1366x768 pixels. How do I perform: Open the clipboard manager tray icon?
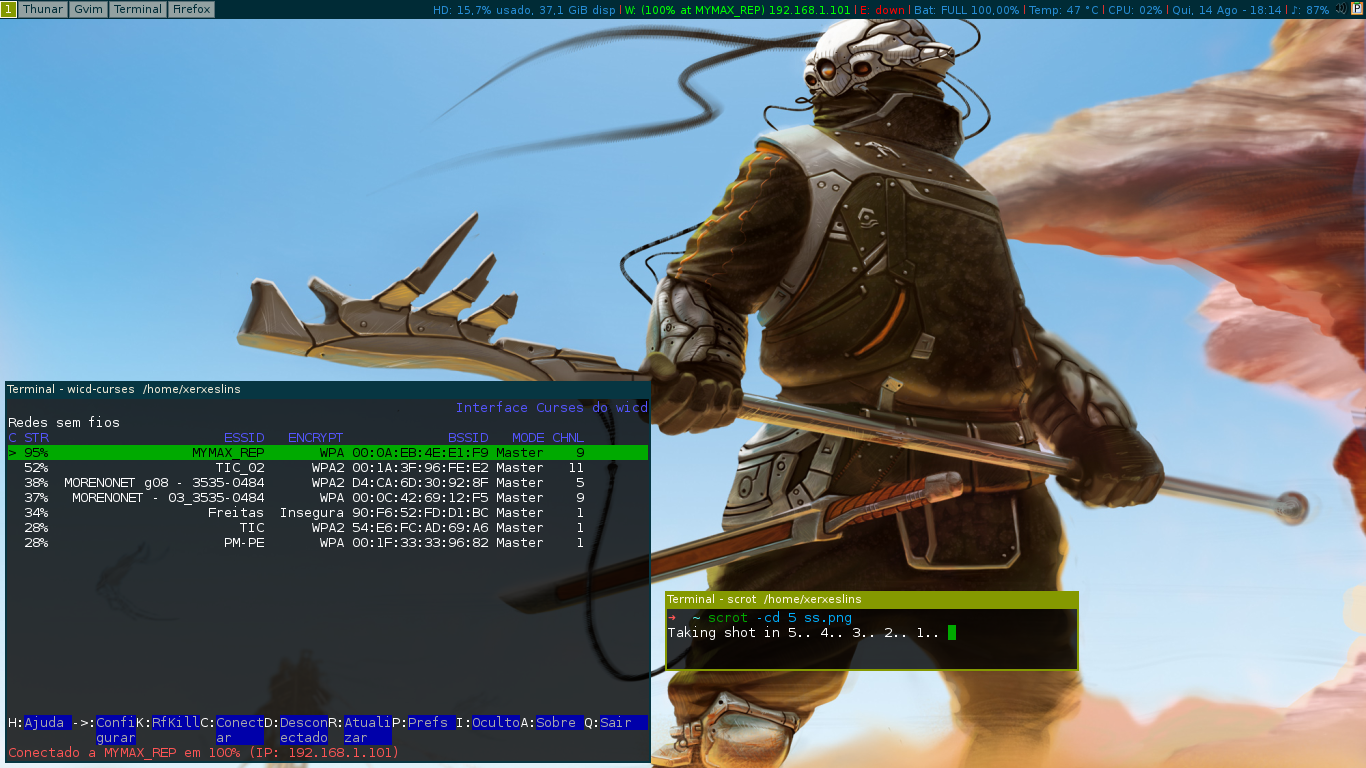tap(1357, 9)
